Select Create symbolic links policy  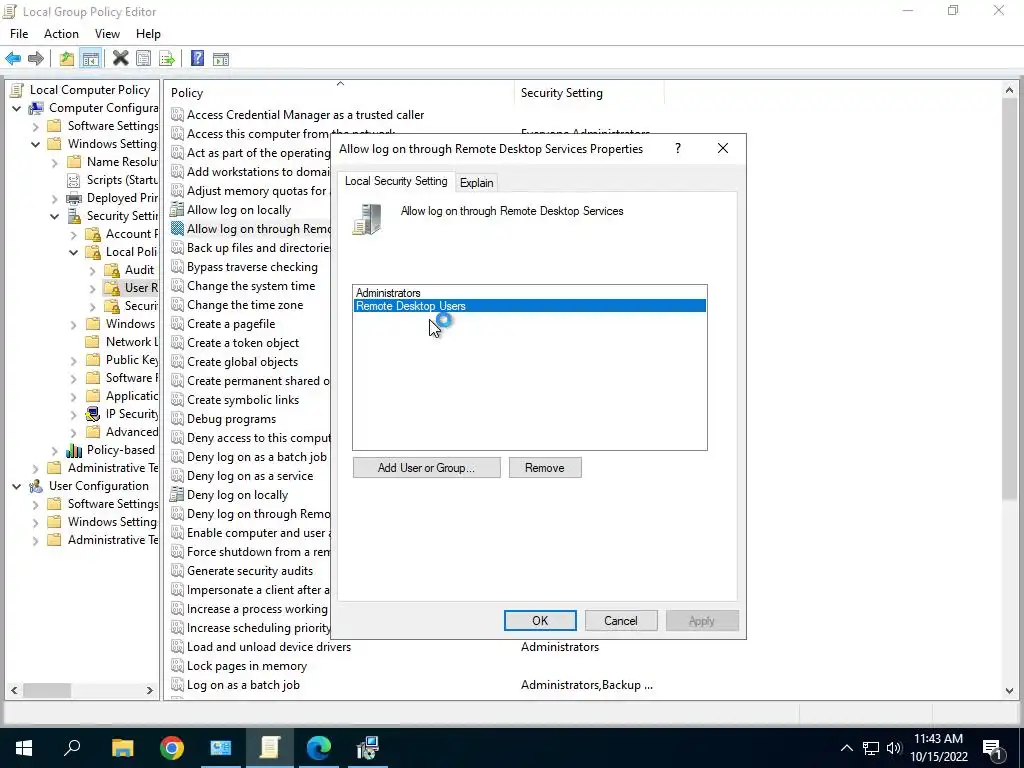click(242, 400)
